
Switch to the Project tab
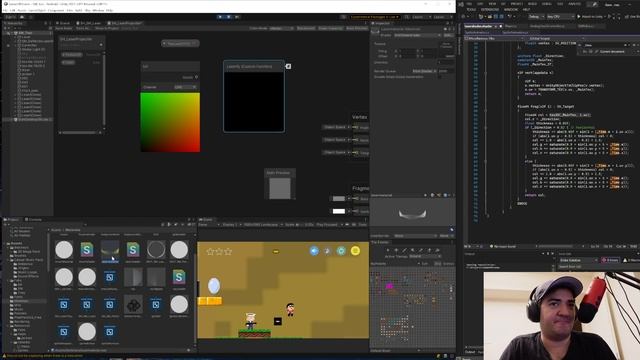11,220
